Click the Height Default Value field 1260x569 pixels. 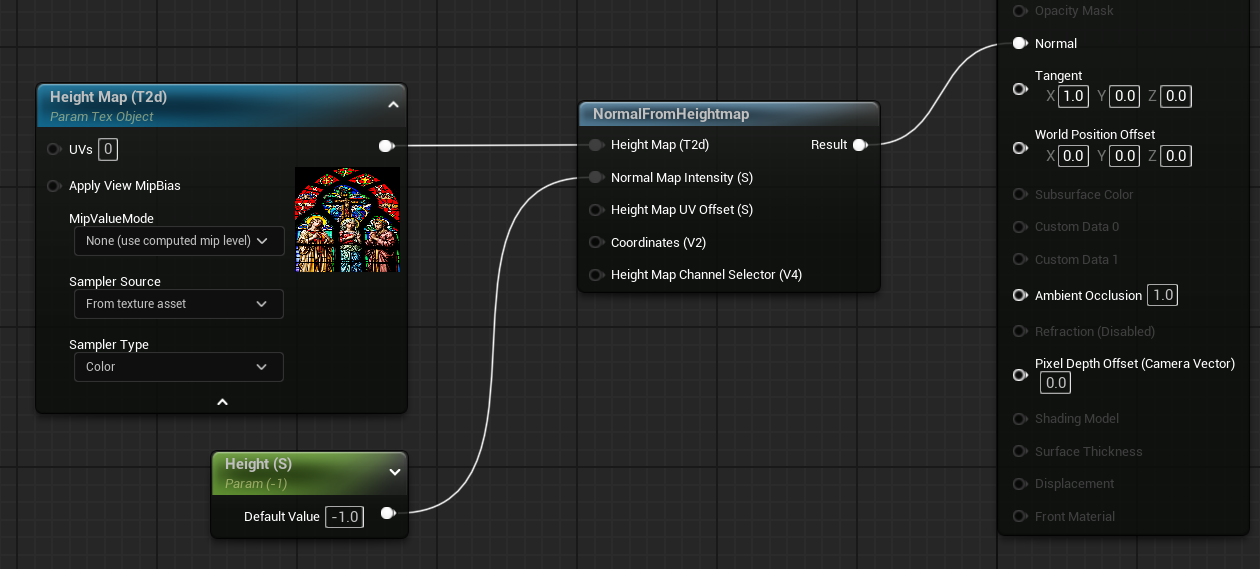344,517
